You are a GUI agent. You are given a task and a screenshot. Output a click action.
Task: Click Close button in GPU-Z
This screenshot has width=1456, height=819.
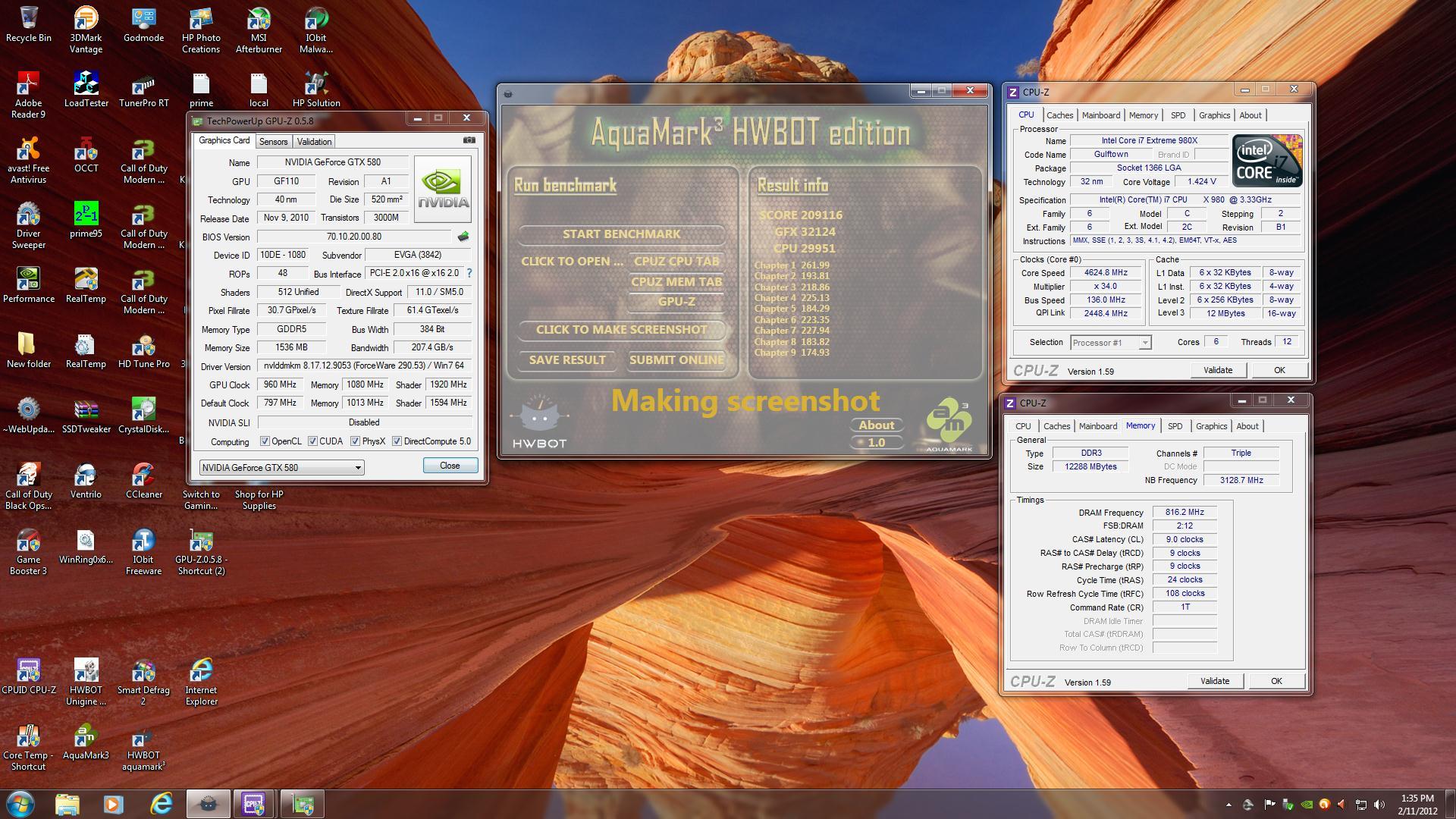[450, 466]
